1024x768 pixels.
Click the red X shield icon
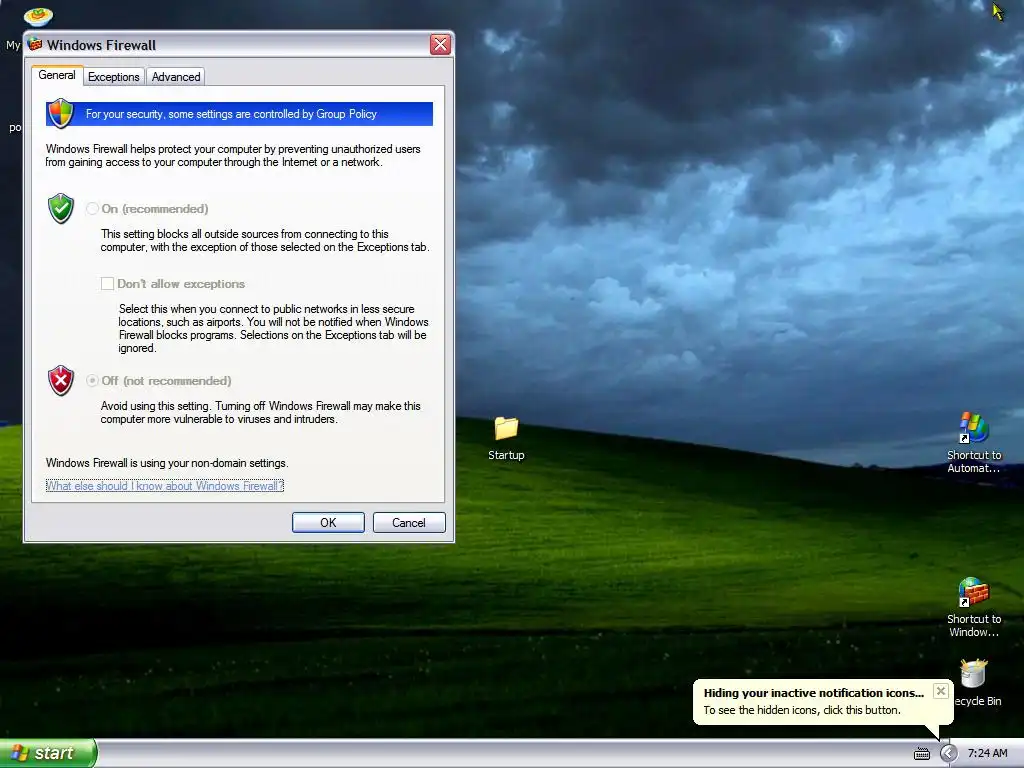pos(61,381)
